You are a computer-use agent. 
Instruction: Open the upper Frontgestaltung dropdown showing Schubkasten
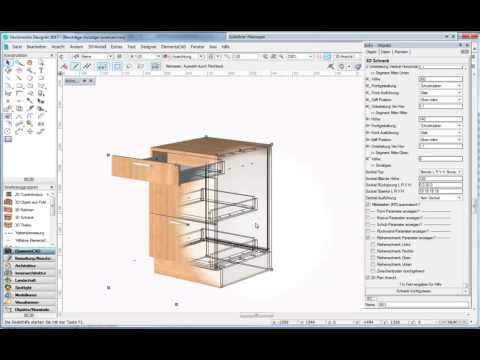(440, 86)
